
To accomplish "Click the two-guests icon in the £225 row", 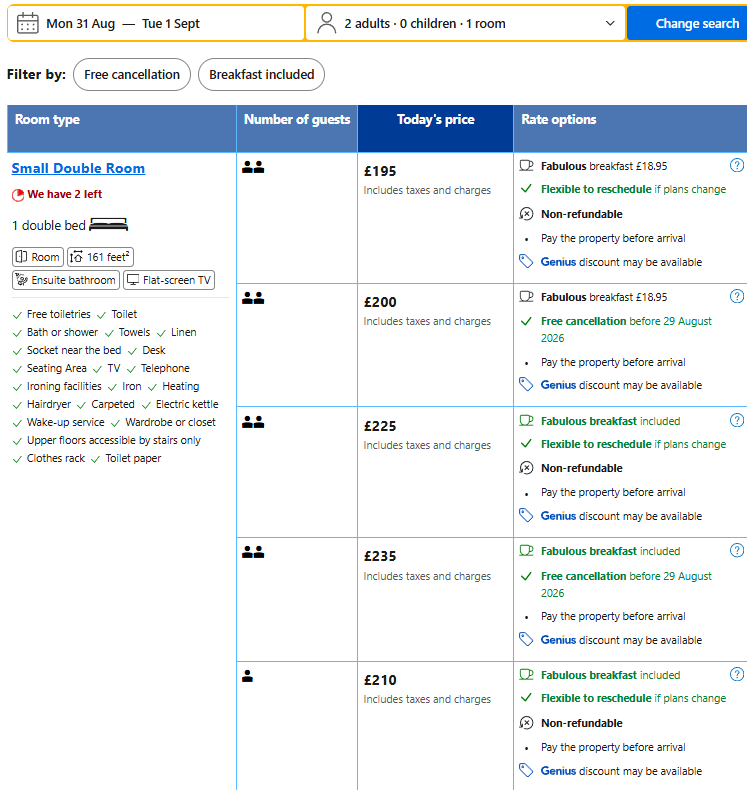I will pos(253,422).
